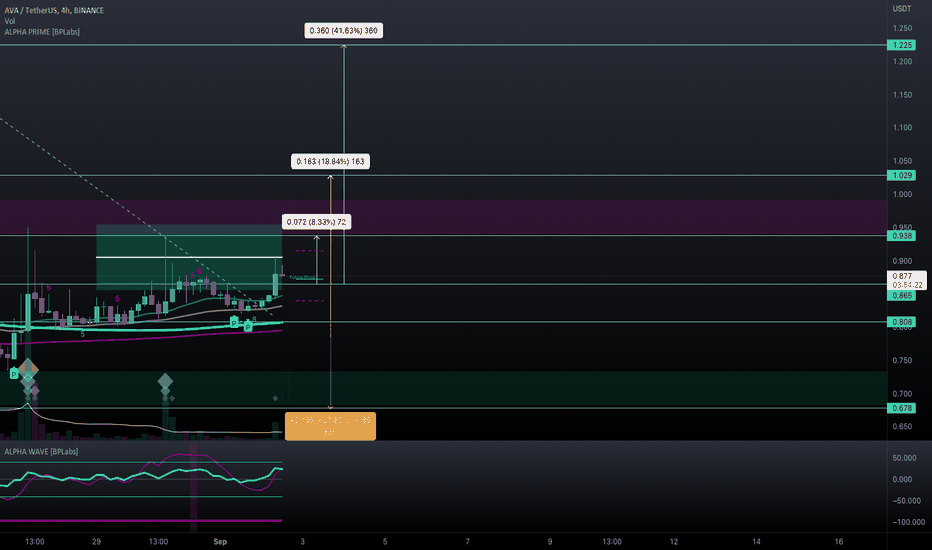Click the 29 date label on the time axis
This screenshot has height=550, width=932.
tap(96, 542)
